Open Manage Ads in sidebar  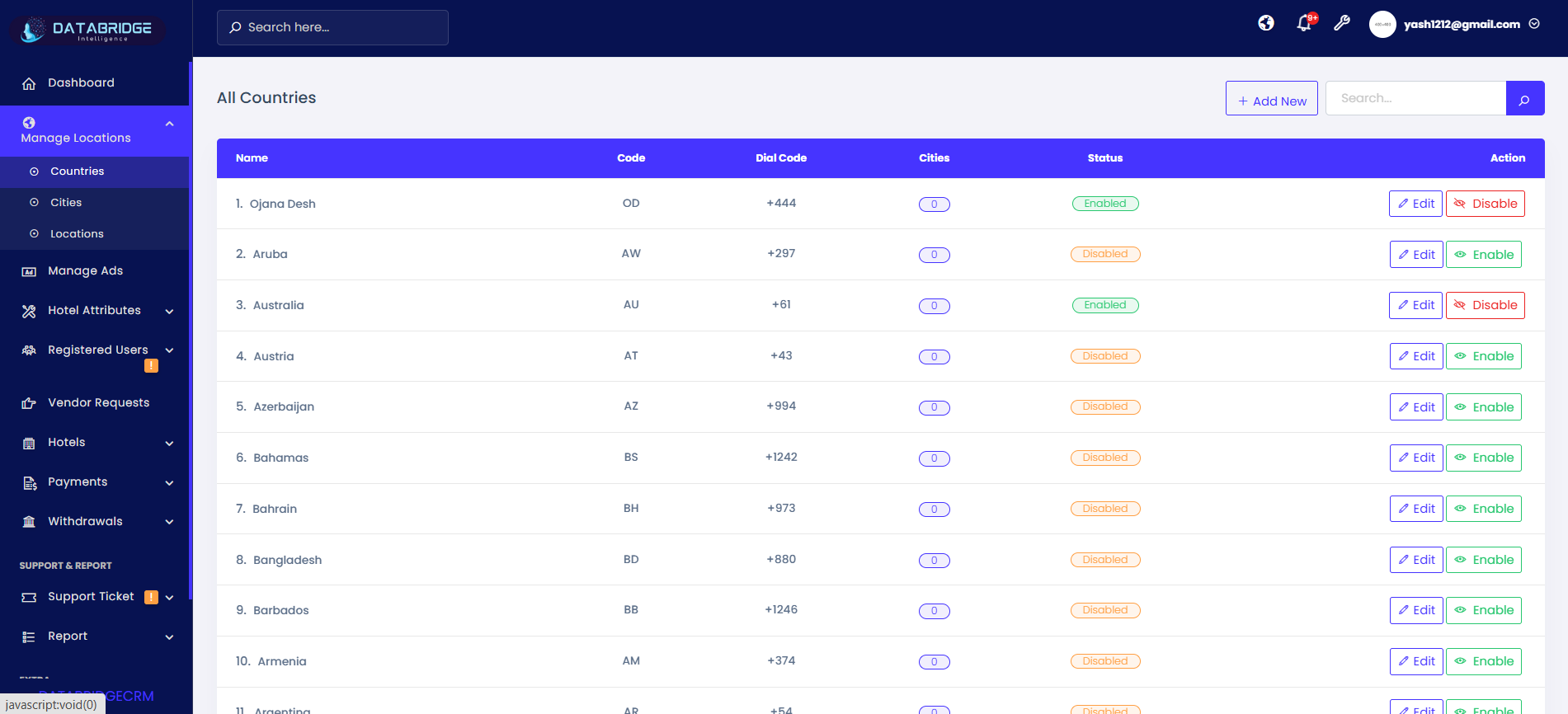pos(95,271)
